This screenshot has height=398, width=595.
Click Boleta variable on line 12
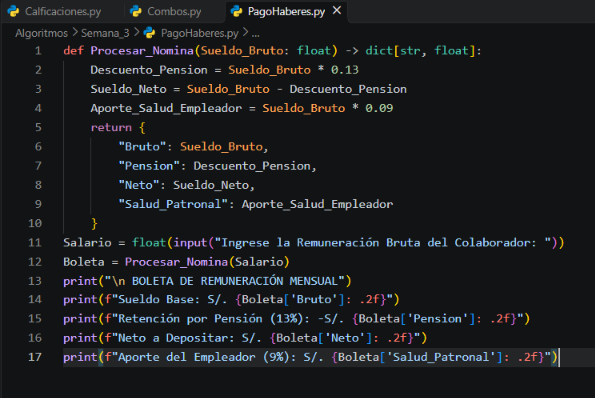coord(84,262)
